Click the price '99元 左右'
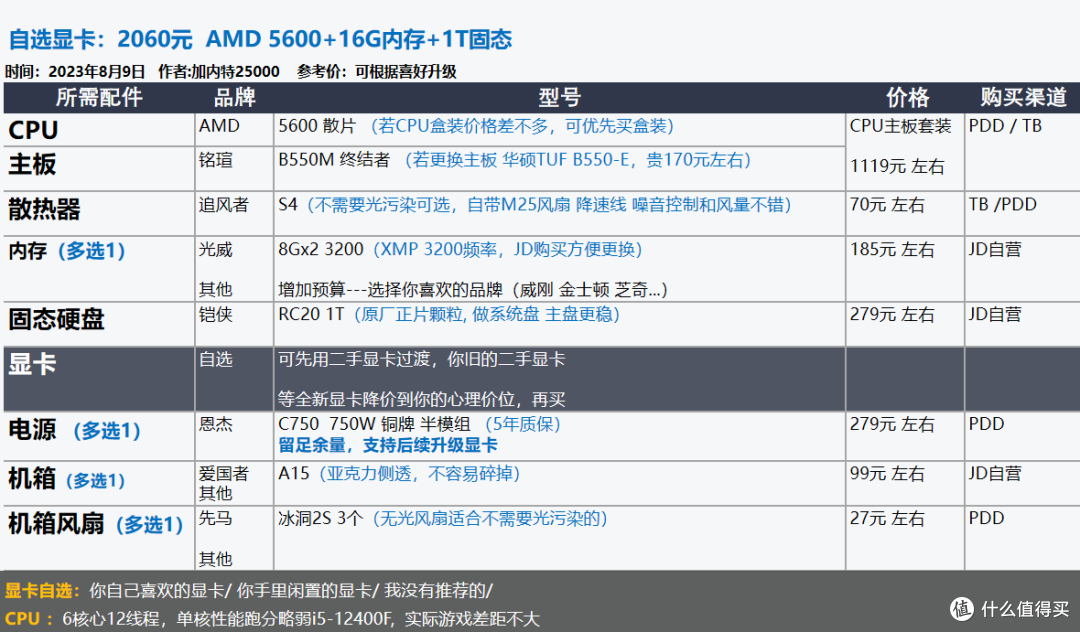This screenshot has width=1080, height=632. 887,474
